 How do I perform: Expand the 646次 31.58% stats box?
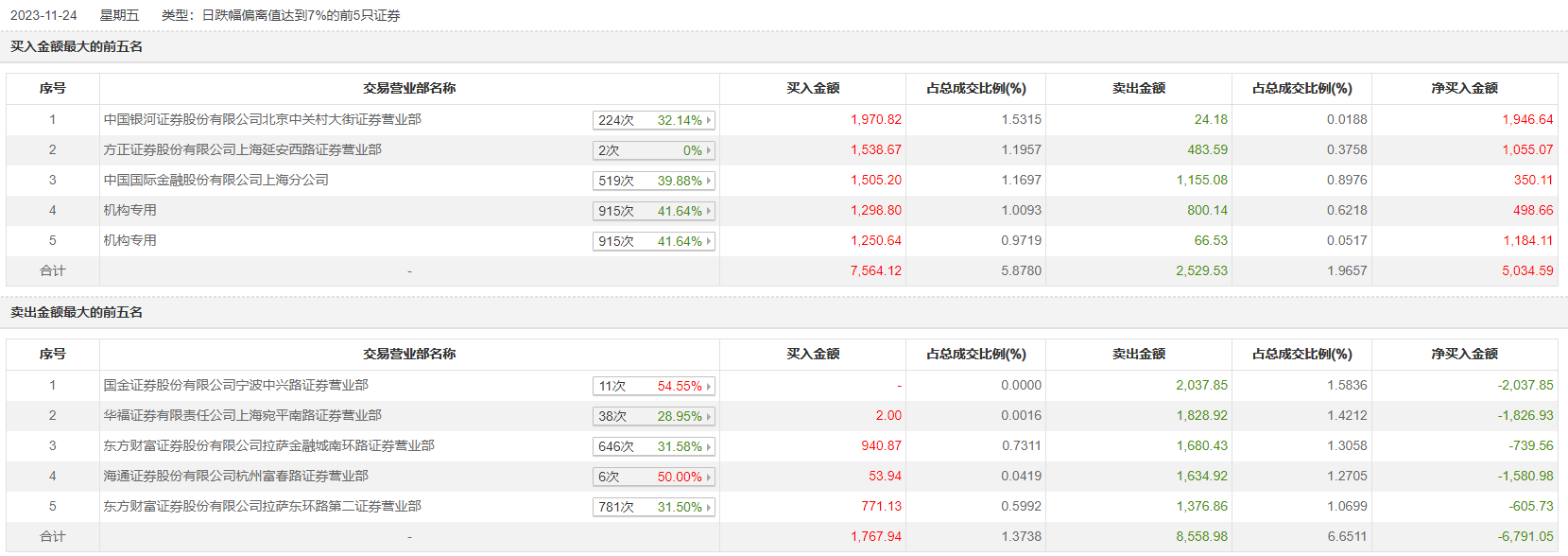[653, 446]
